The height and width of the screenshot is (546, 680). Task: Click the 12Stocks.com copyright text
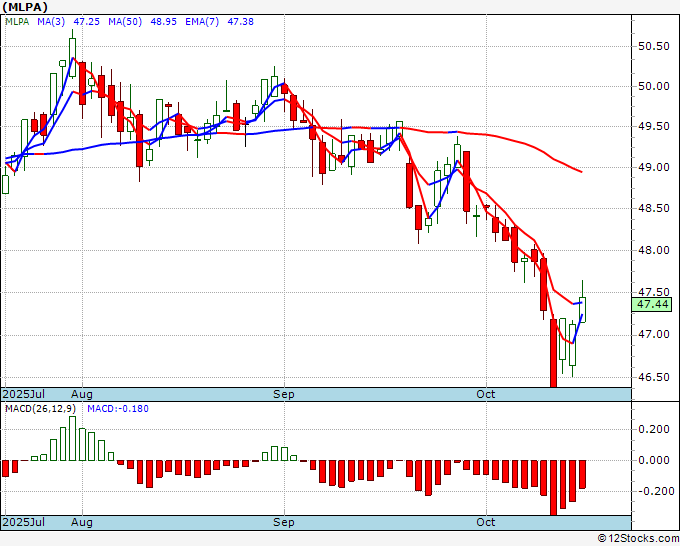pos(638,539)
